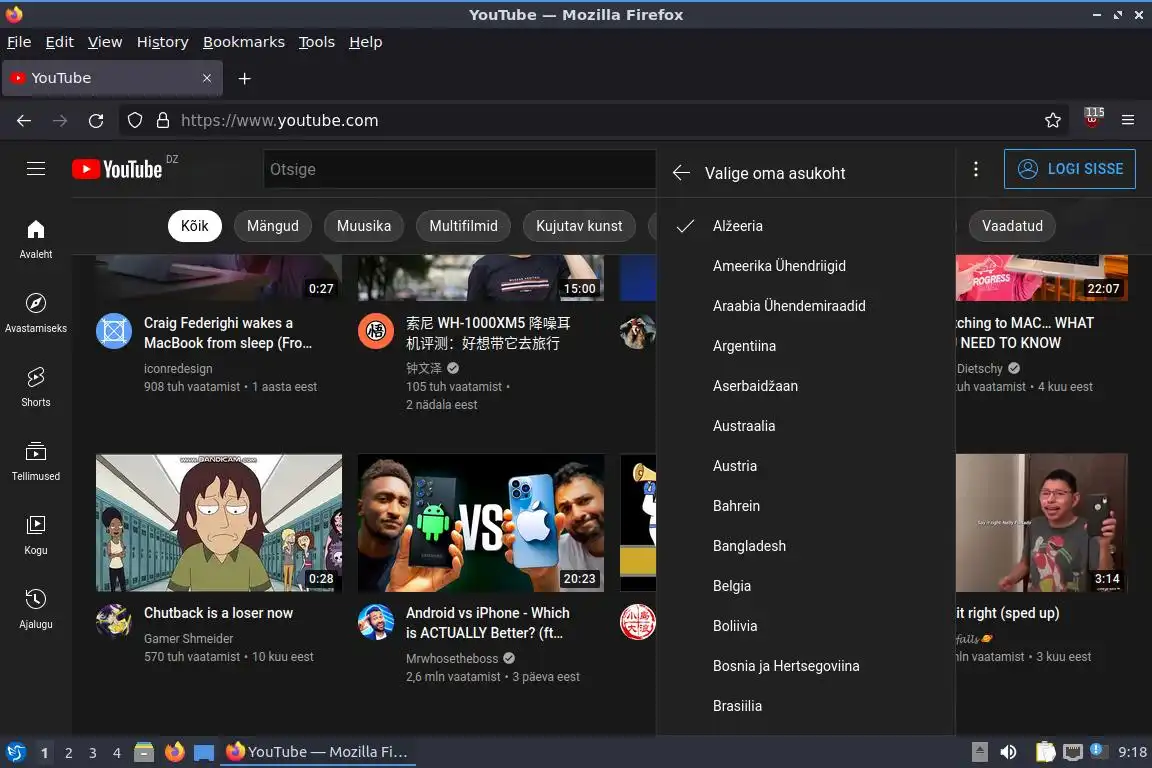Launch Firefox from taskbar
Screen dimensions: 1152x768
click(174, 752)
